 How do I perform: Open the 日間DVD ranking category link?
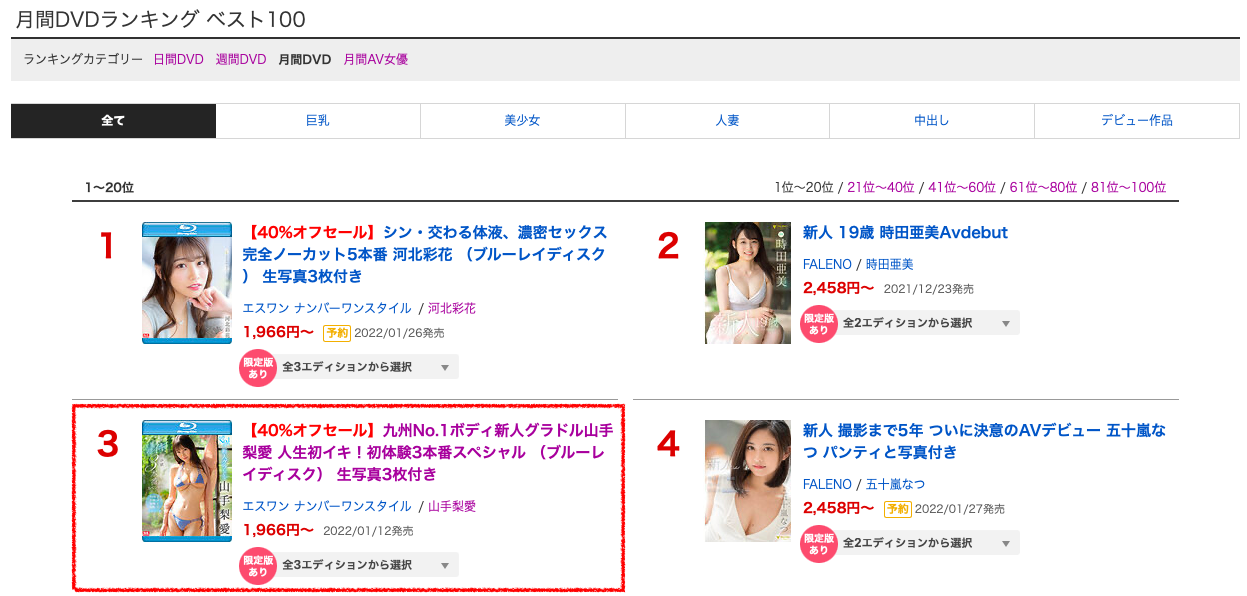(178, 60)
